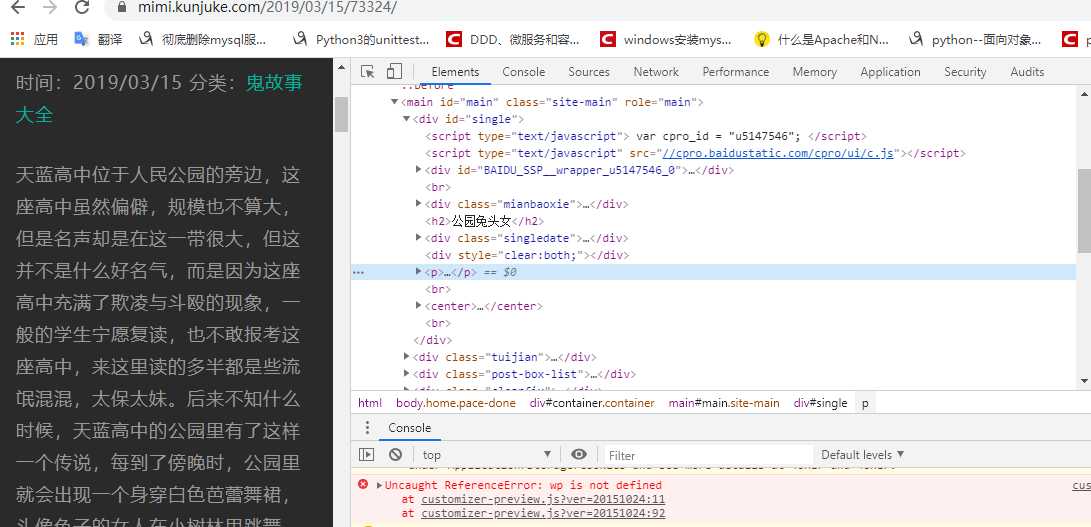The image size is (1091, 527).
Task: Open the Application tab
Action: point(890,72)
